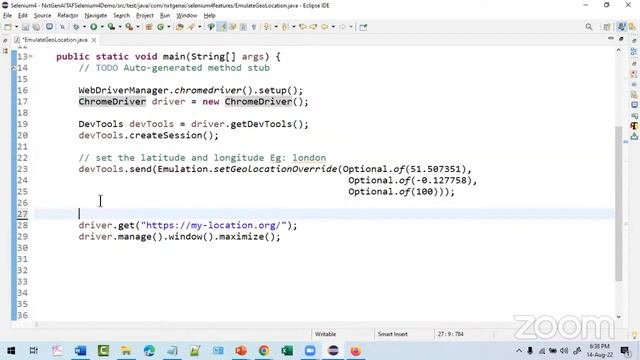
Task: Open the Back history dropdown arrow
Action: 333,27
